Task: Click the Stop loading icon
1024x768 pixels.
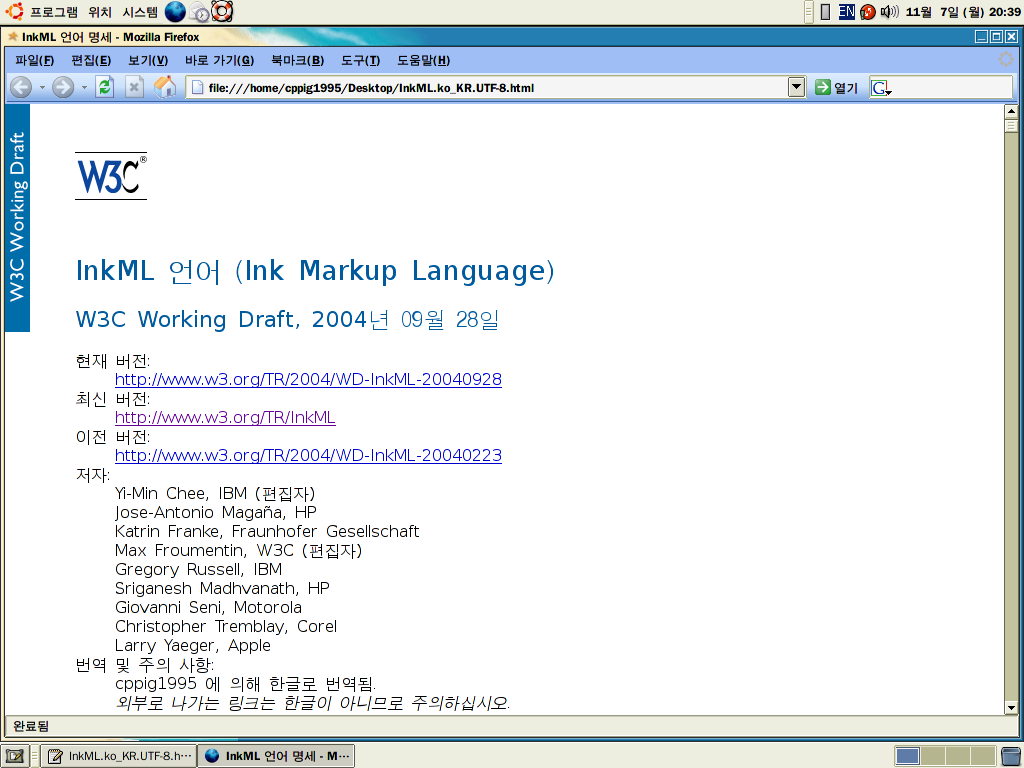Action: 135,87
